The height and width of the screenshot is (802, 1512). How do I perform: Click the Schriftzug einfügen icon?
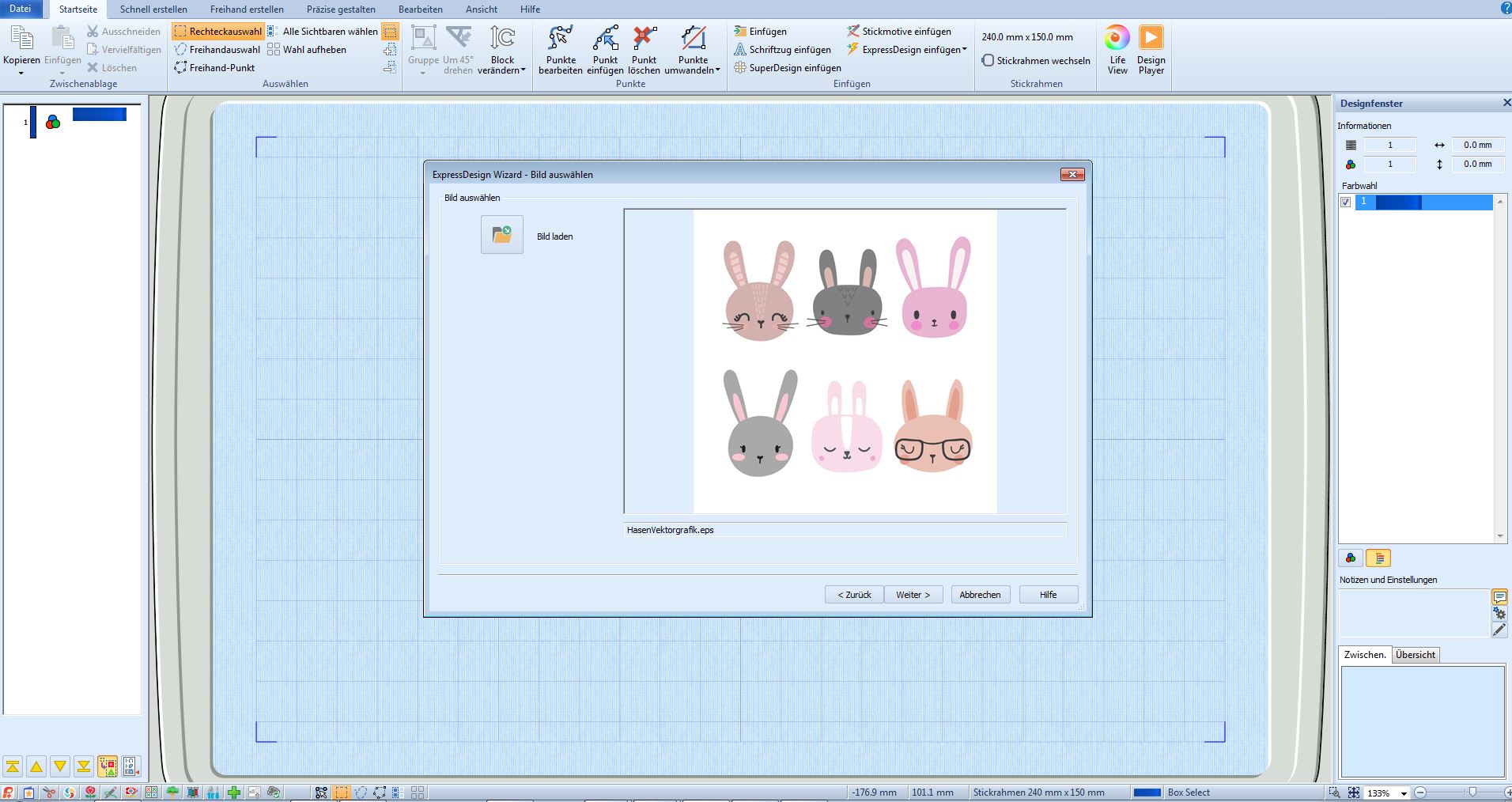coord(740,50)
